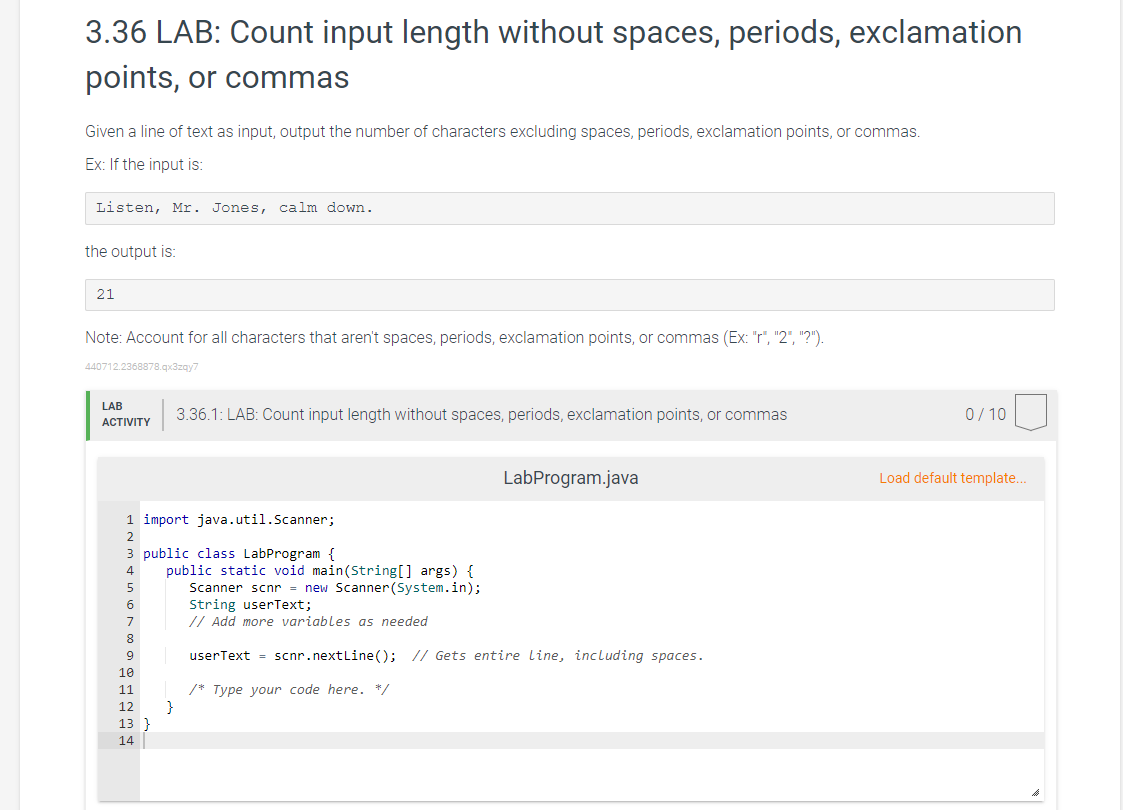The height and width of the screenshot is (810, 1123).
Task: Click the line number 2 in the gutter
Action: pos(130,536)
